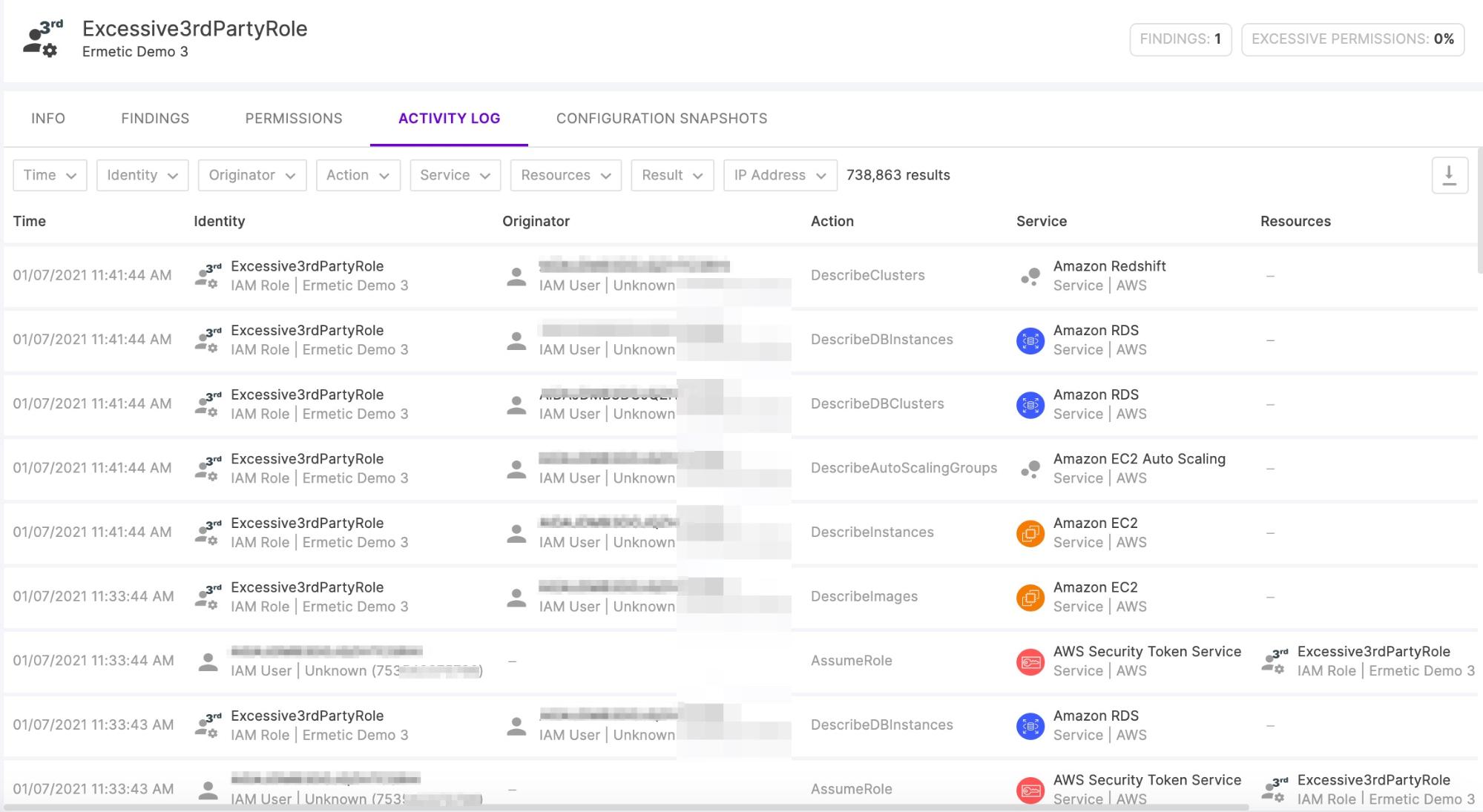Open the Identity filter dropdown

click(142, 175)
